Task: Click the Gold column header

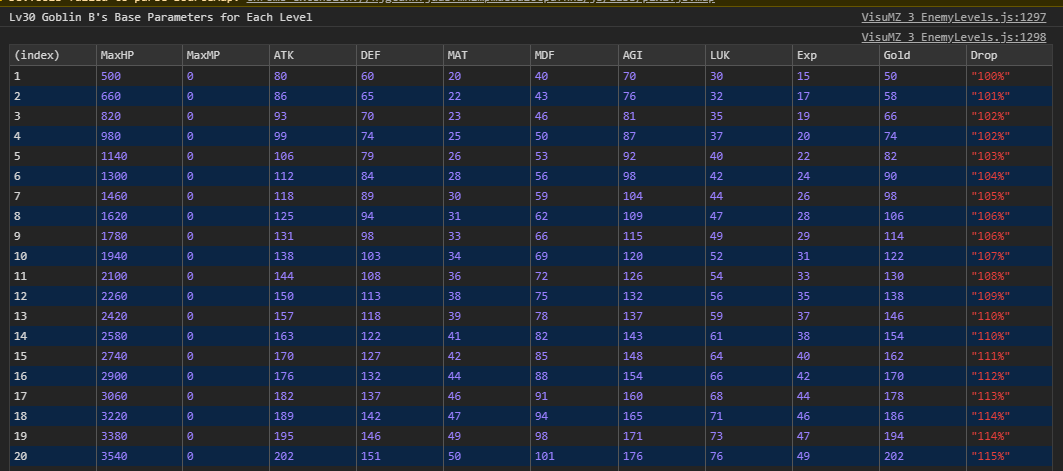Action: point(896,55)
